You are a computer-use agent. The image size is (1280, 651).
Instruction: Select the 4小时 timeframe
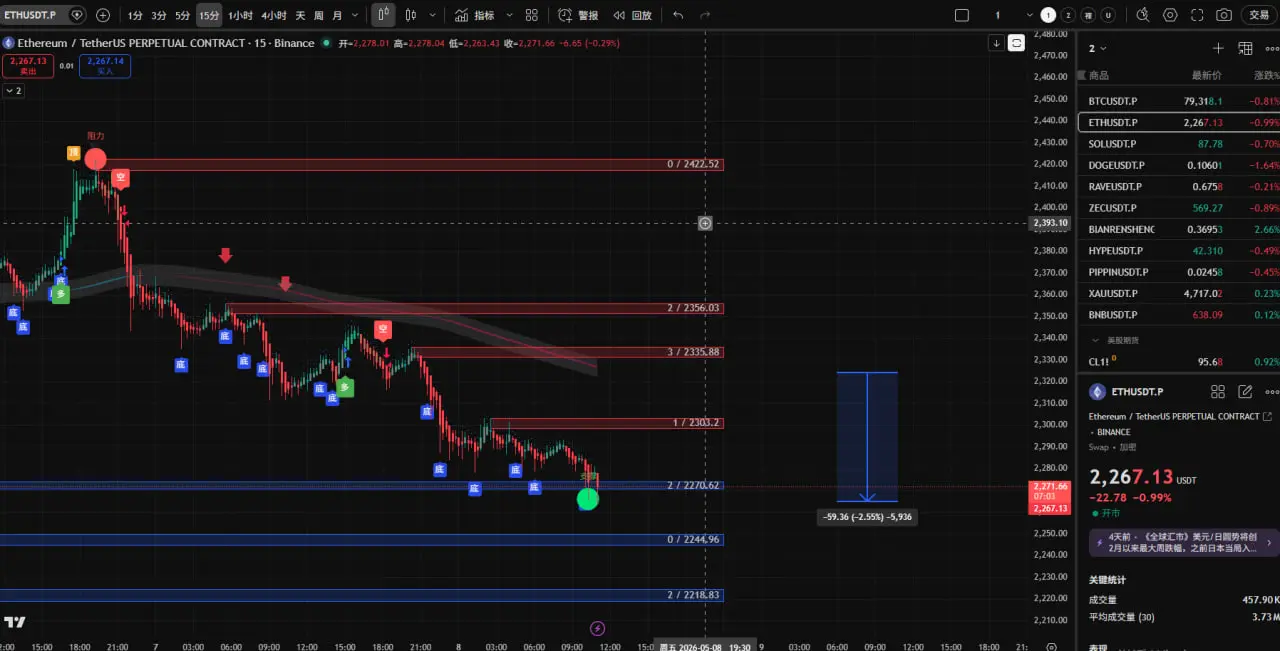[274, 15]
